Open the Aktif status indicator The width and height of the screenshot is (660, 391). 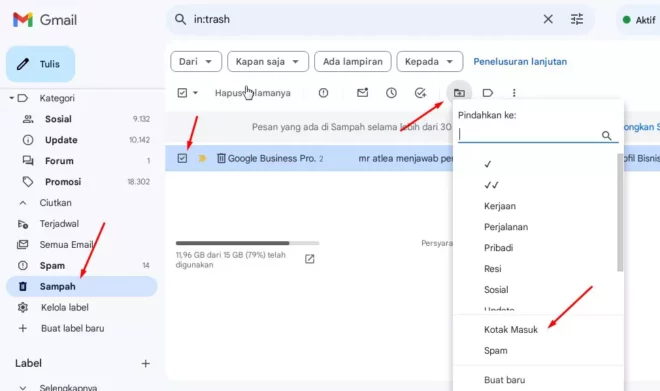(x=639, y=20)
